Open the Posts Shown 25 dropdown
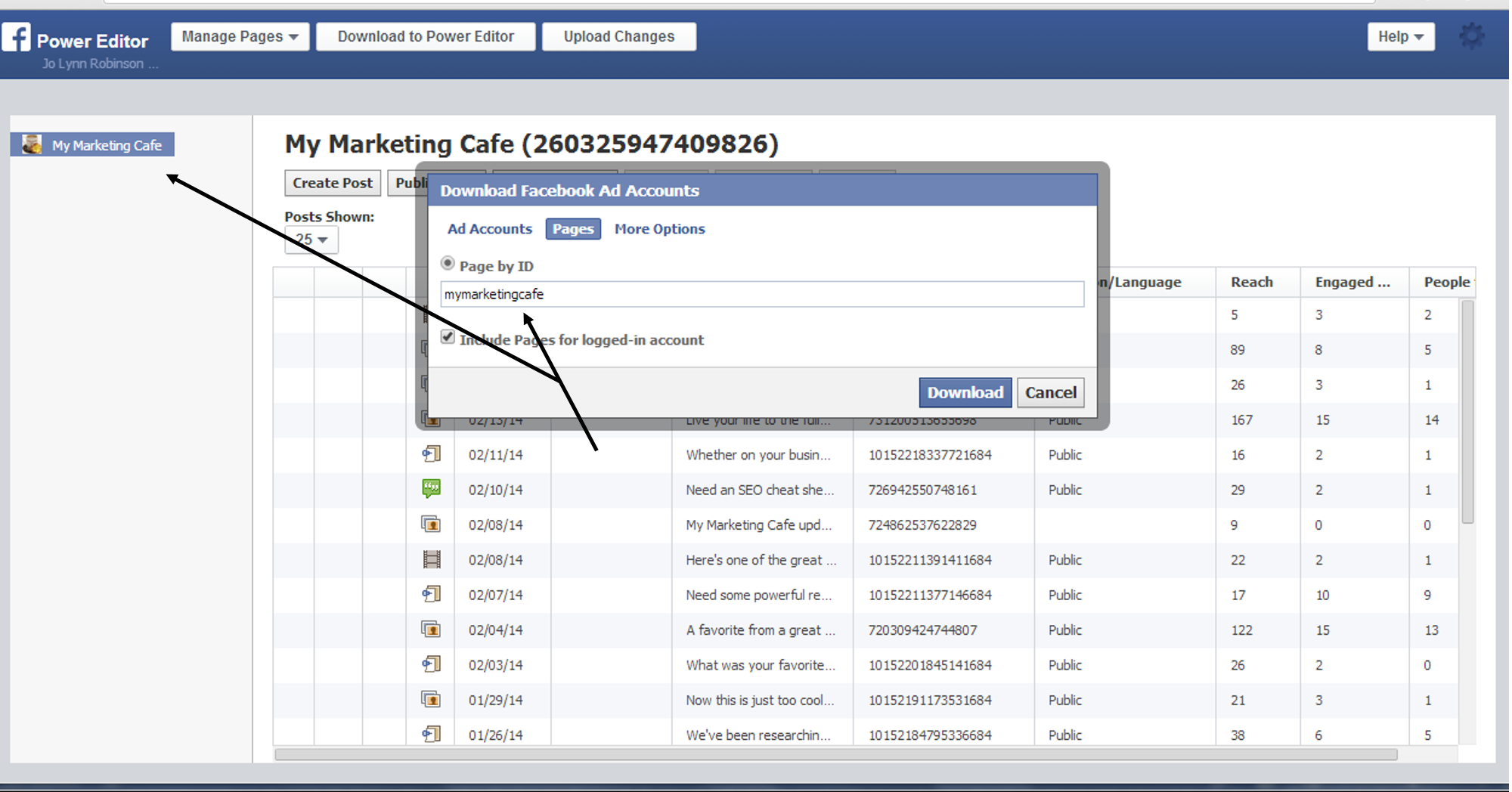 (x=311, y=240)
